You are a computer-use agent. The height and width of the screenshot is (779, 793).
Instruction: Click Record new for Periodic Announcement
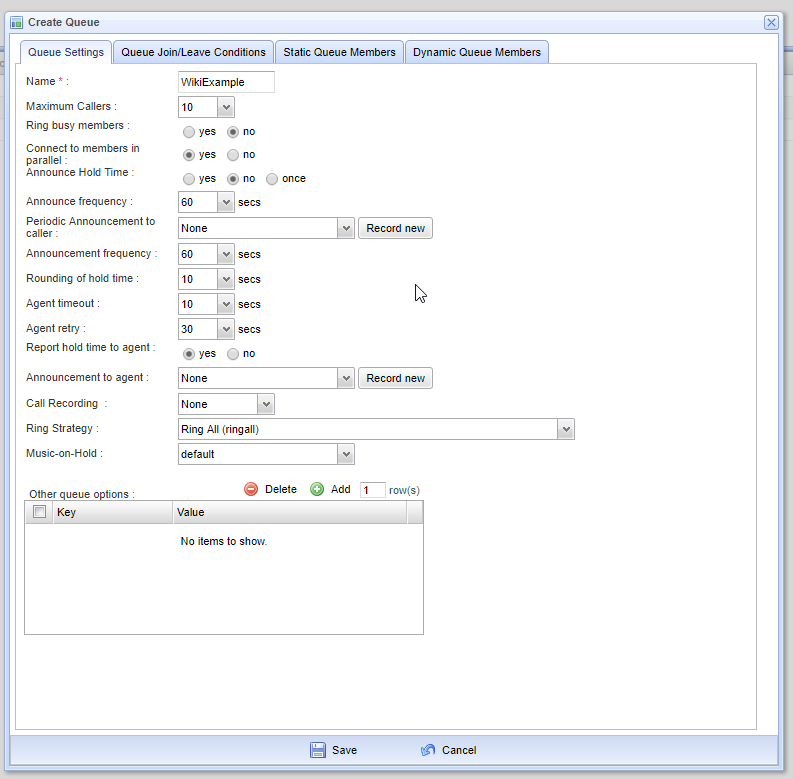pyautogui.click(x=395, y=228)
